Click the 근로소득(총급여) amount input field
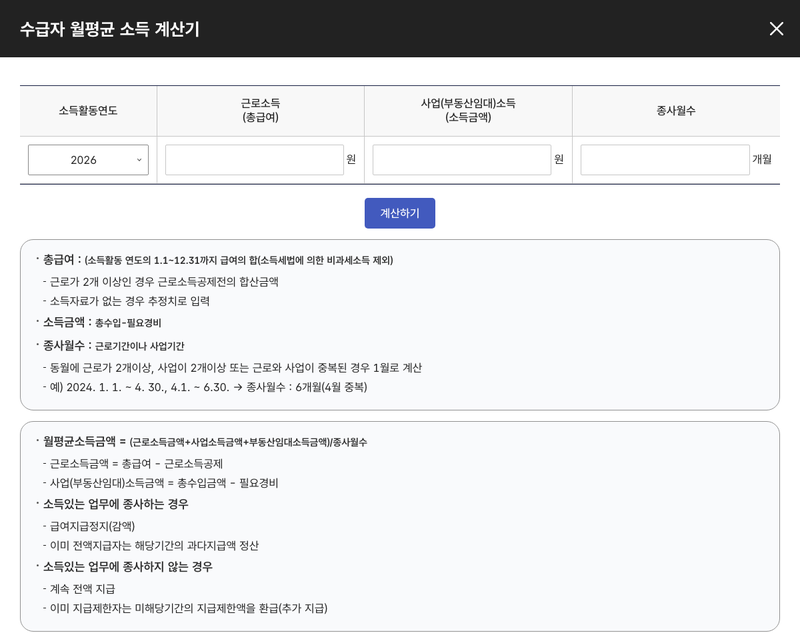This screenshot has height=633, width=800. [254, 160]
